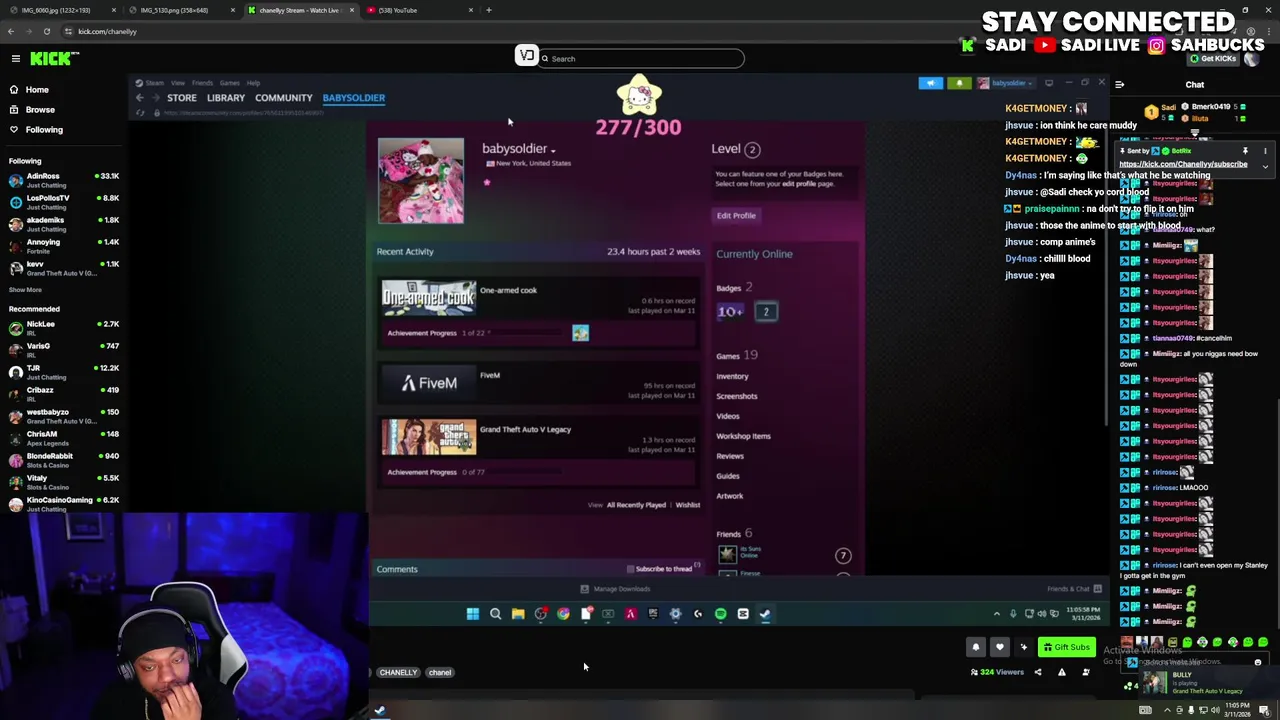Open Spotify icon in streamed taskbar
The image size is (1280, 720).
click(x=720, y=614)
